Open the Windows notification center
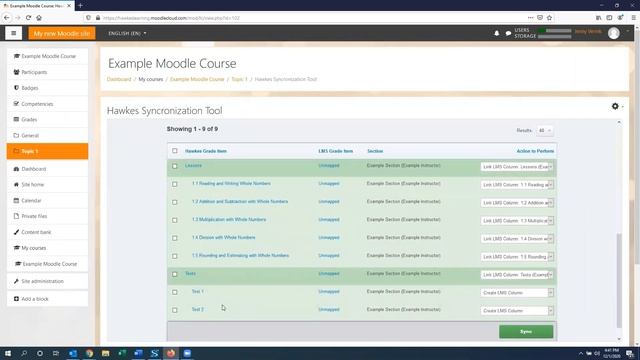The width and height of the screenshot is (640, 360). [x=630, y=353]
